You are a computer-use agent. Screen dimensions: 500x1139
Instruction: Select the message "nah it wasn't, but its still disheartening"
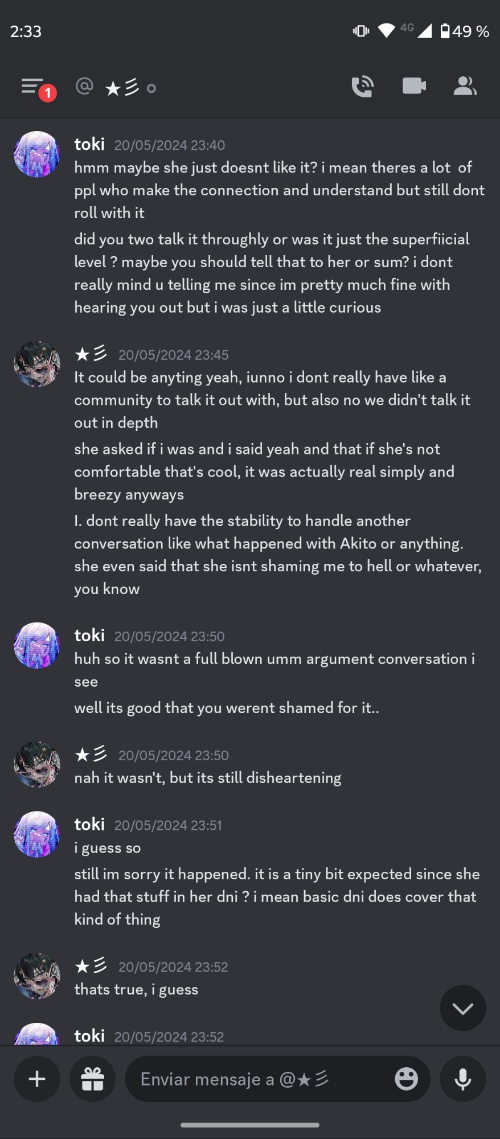(x=208, y=778)
